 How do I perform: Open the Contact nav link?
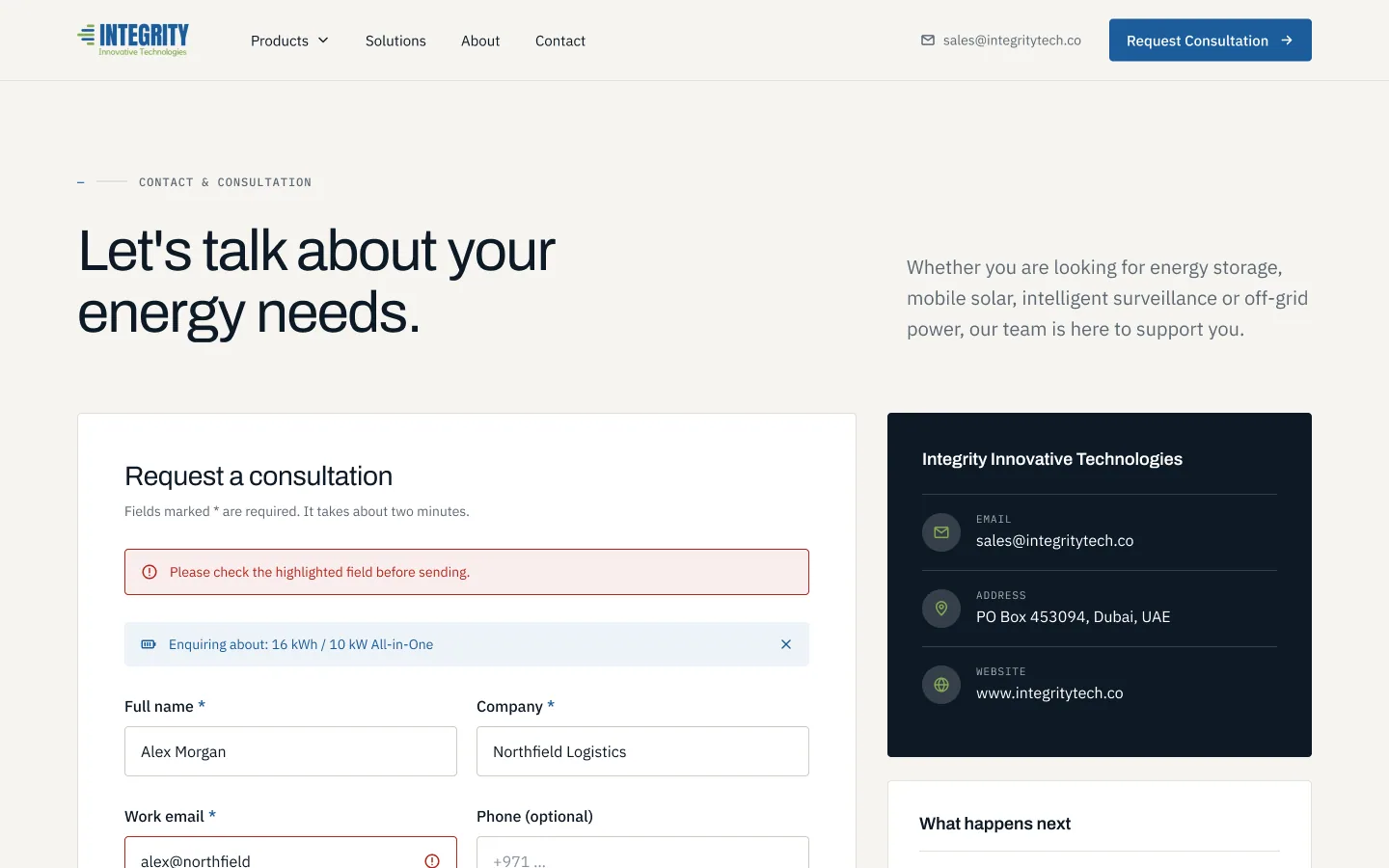point(560,41)
